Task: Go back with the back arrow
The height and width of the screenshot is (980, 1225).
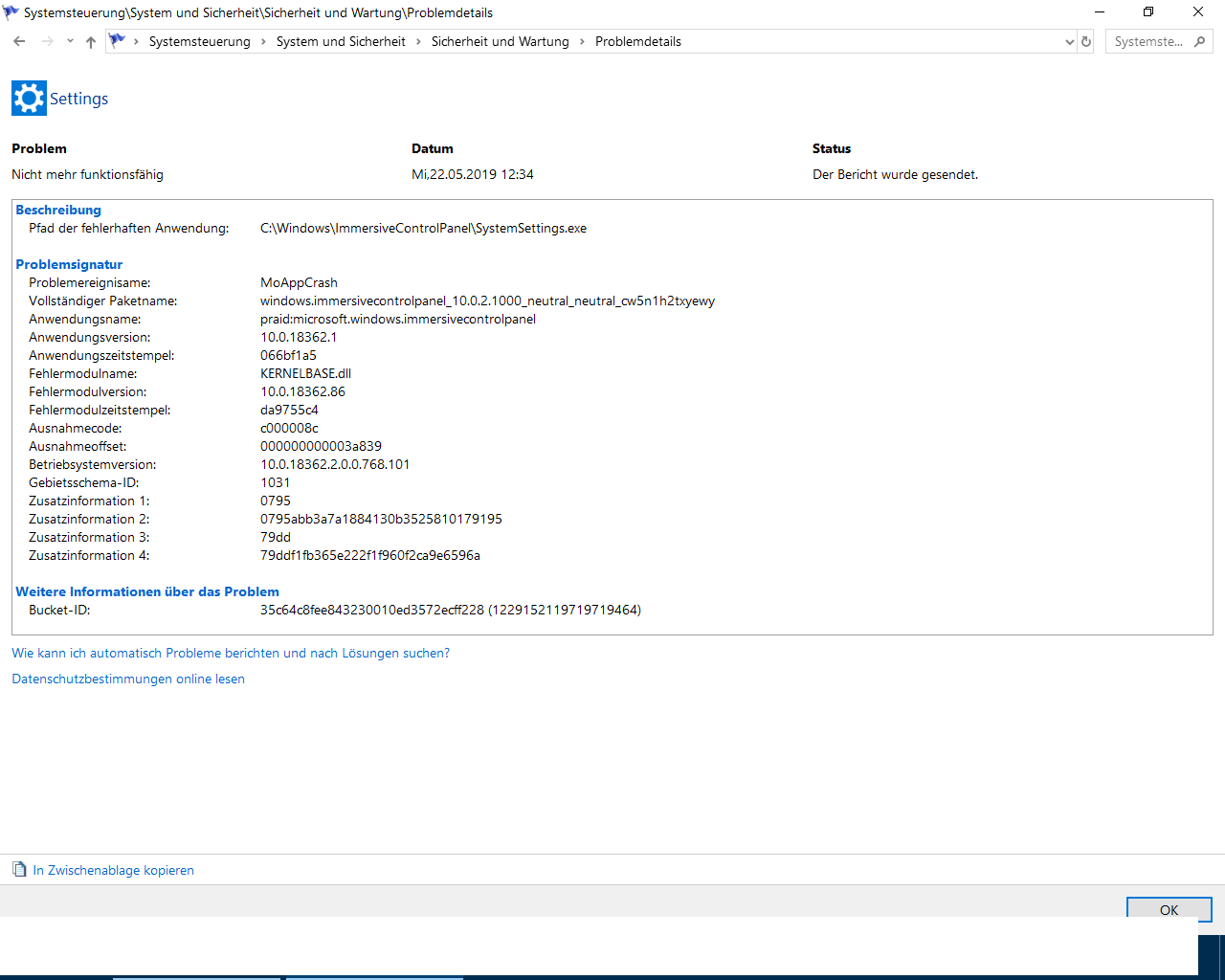Action: [19, 41]
